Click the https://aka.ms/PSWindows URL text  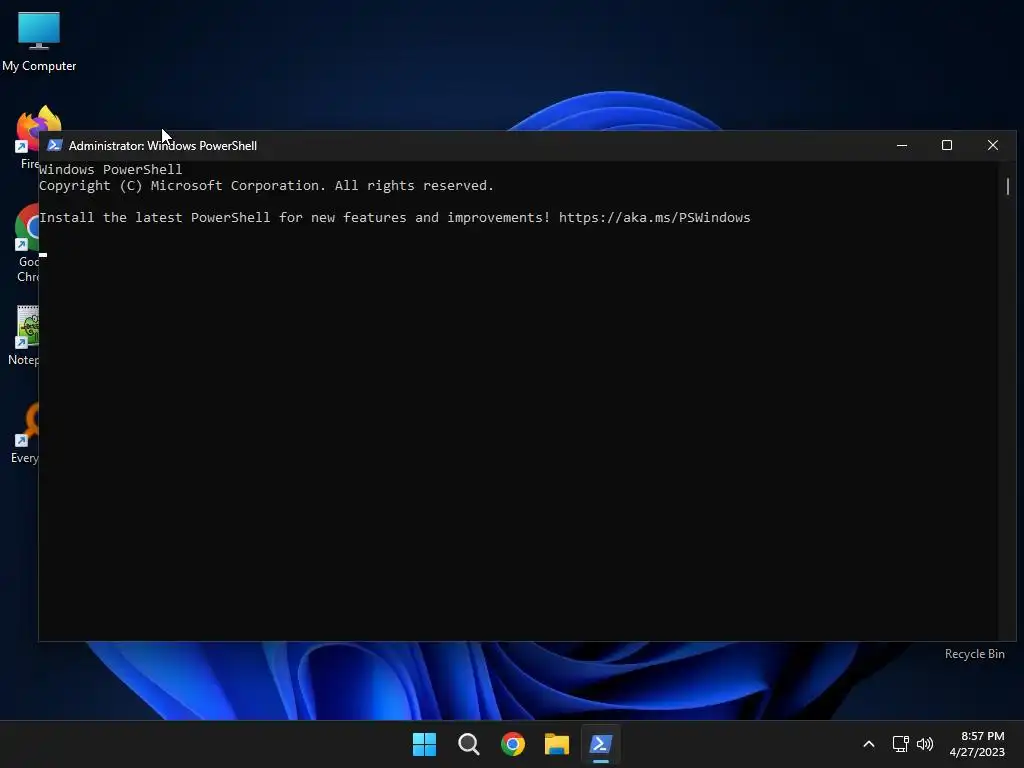654,217
